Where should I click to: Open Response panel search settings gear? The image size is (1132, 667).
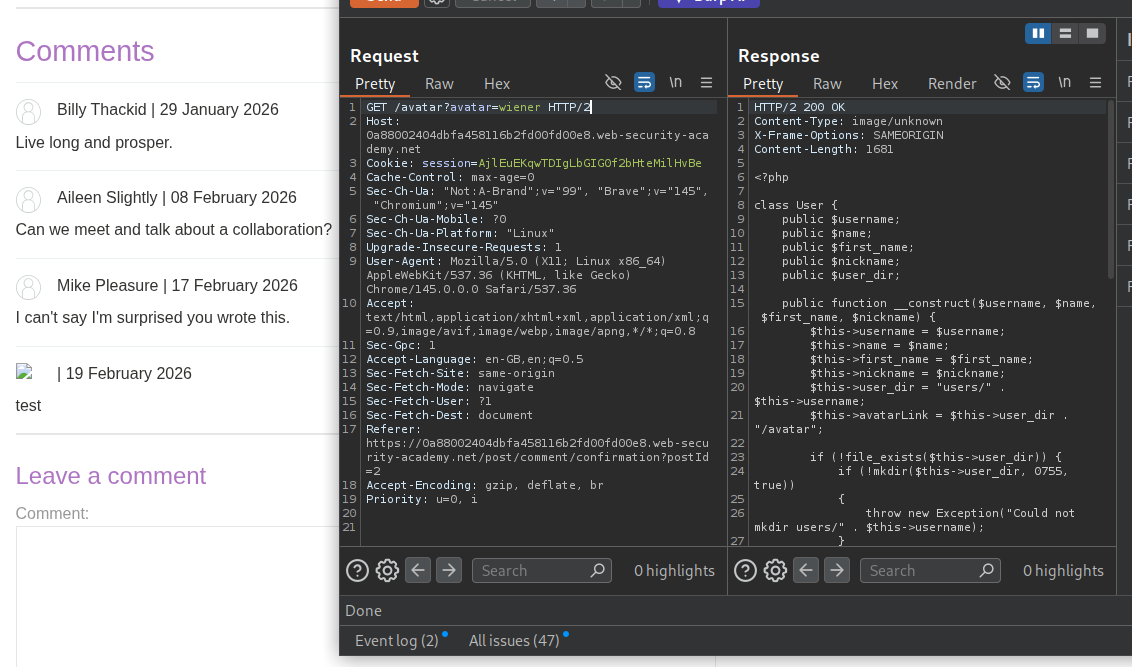tap(775, 570)
